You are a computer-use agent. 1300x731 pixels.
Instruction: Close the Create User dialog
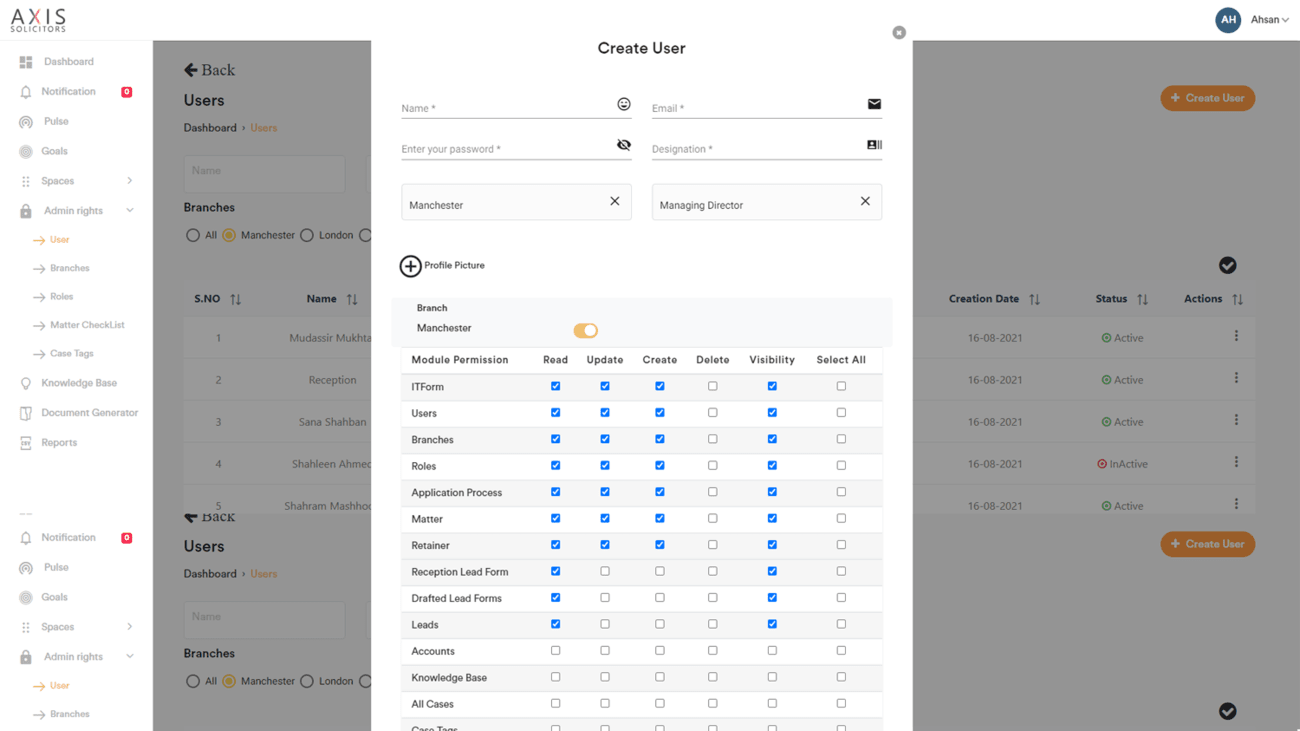899,33
